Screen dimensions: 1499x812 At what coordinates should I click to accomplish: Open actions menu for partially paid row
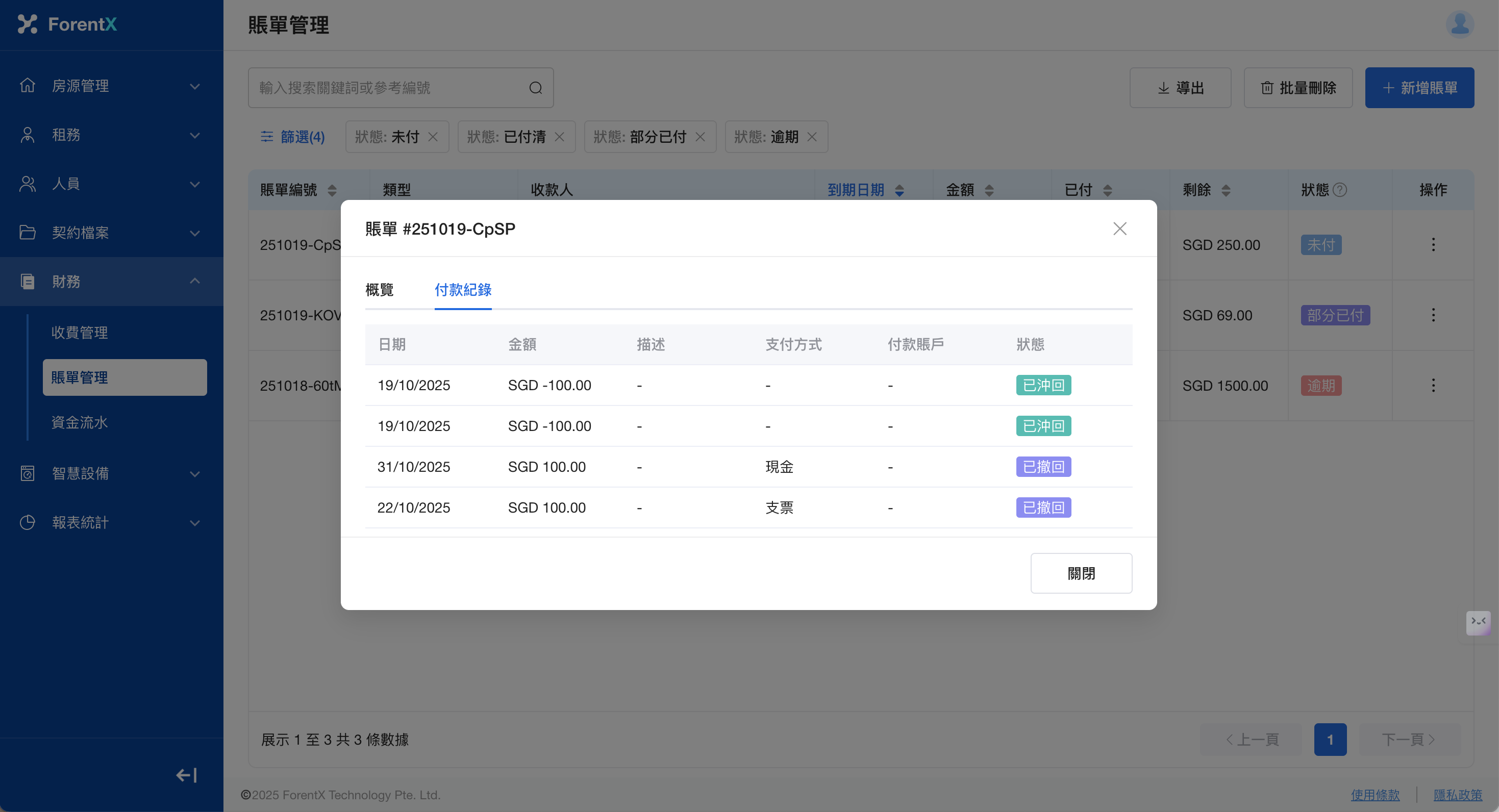1433,315
